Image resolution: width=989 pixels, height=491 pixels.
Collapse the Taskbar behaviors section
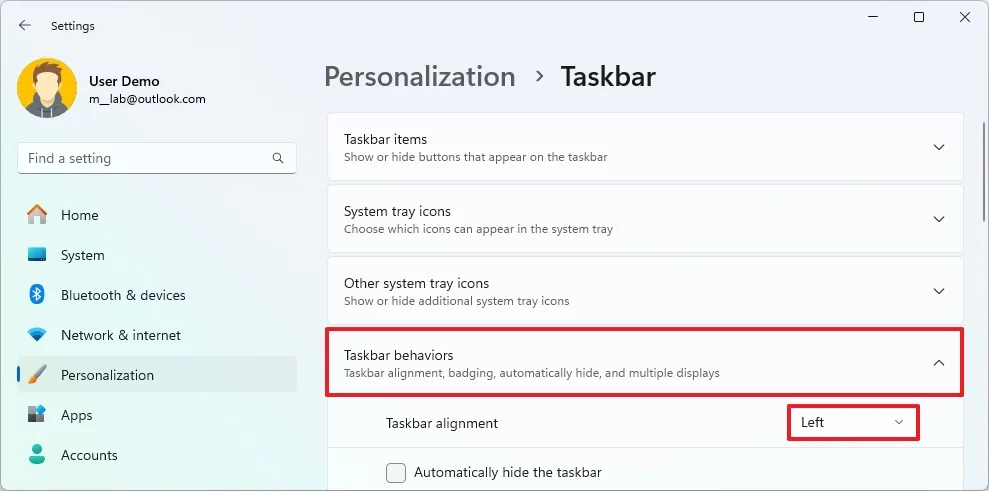[x=938, y=363]
